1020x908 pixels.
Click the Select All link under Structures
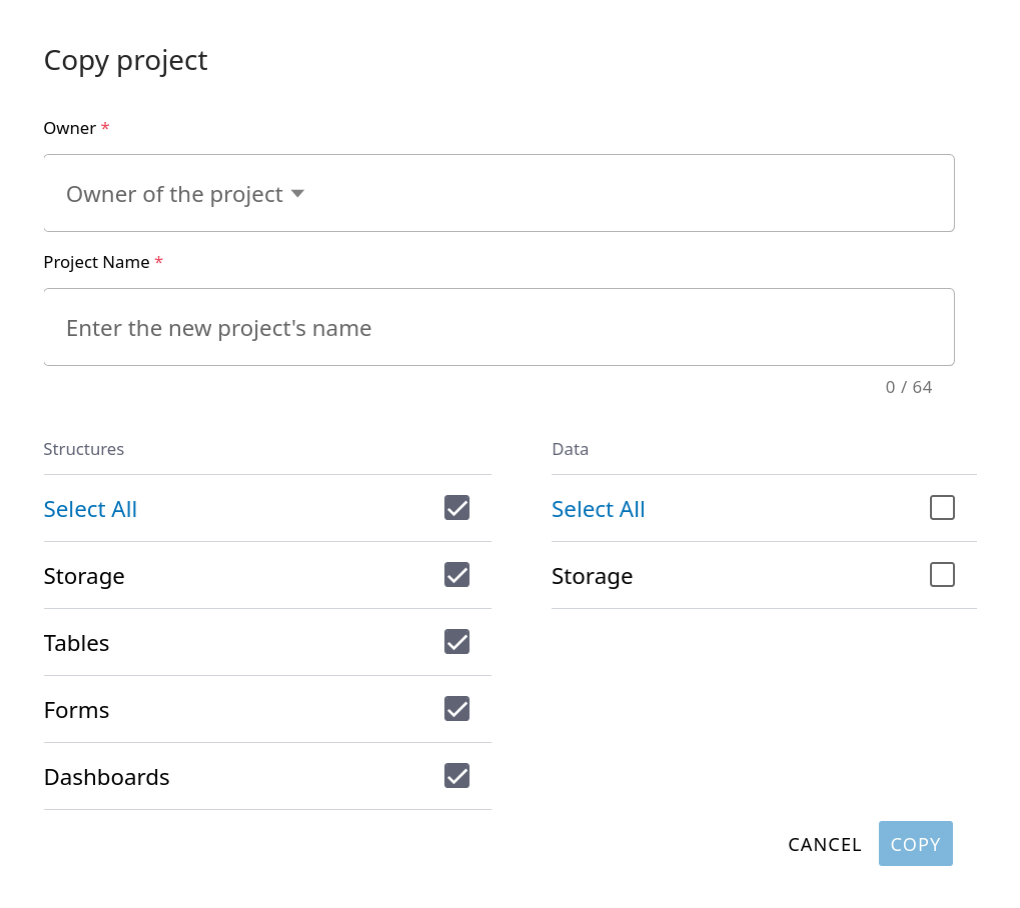click(x=90, y=509)
